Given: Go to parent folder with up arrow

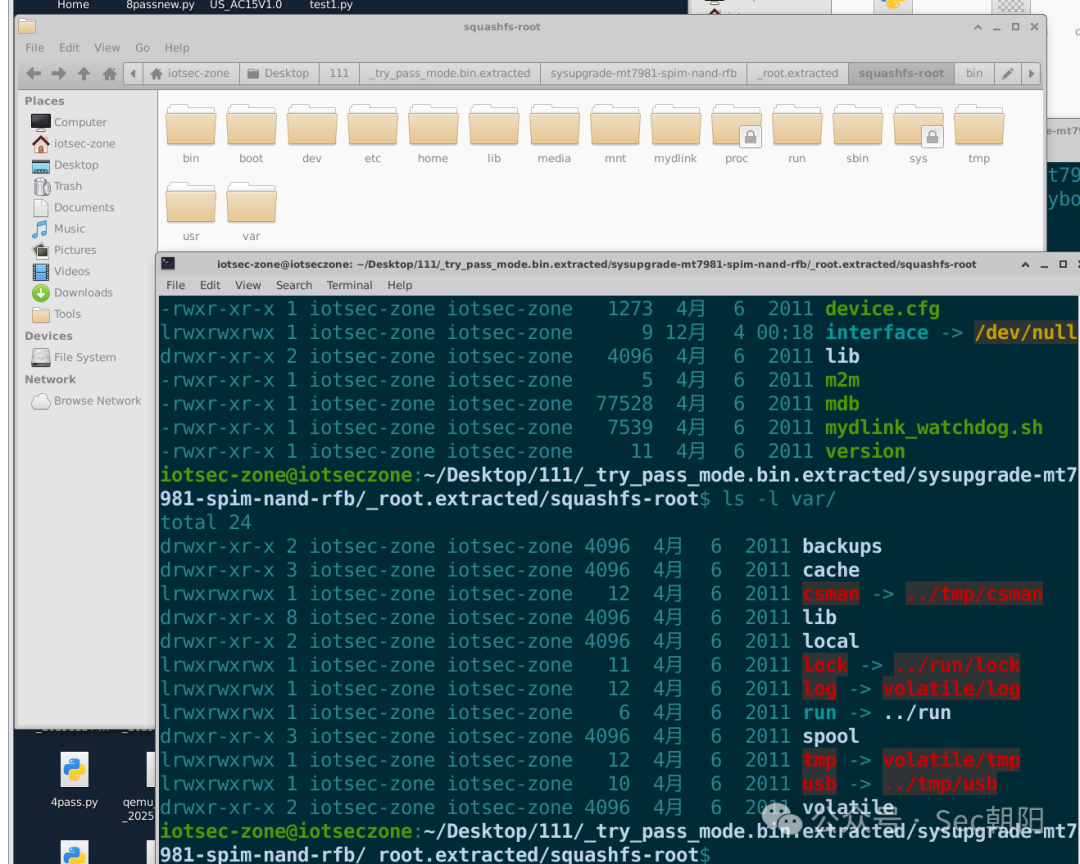Looking at the screenshot, I should [x=84, y=73].
